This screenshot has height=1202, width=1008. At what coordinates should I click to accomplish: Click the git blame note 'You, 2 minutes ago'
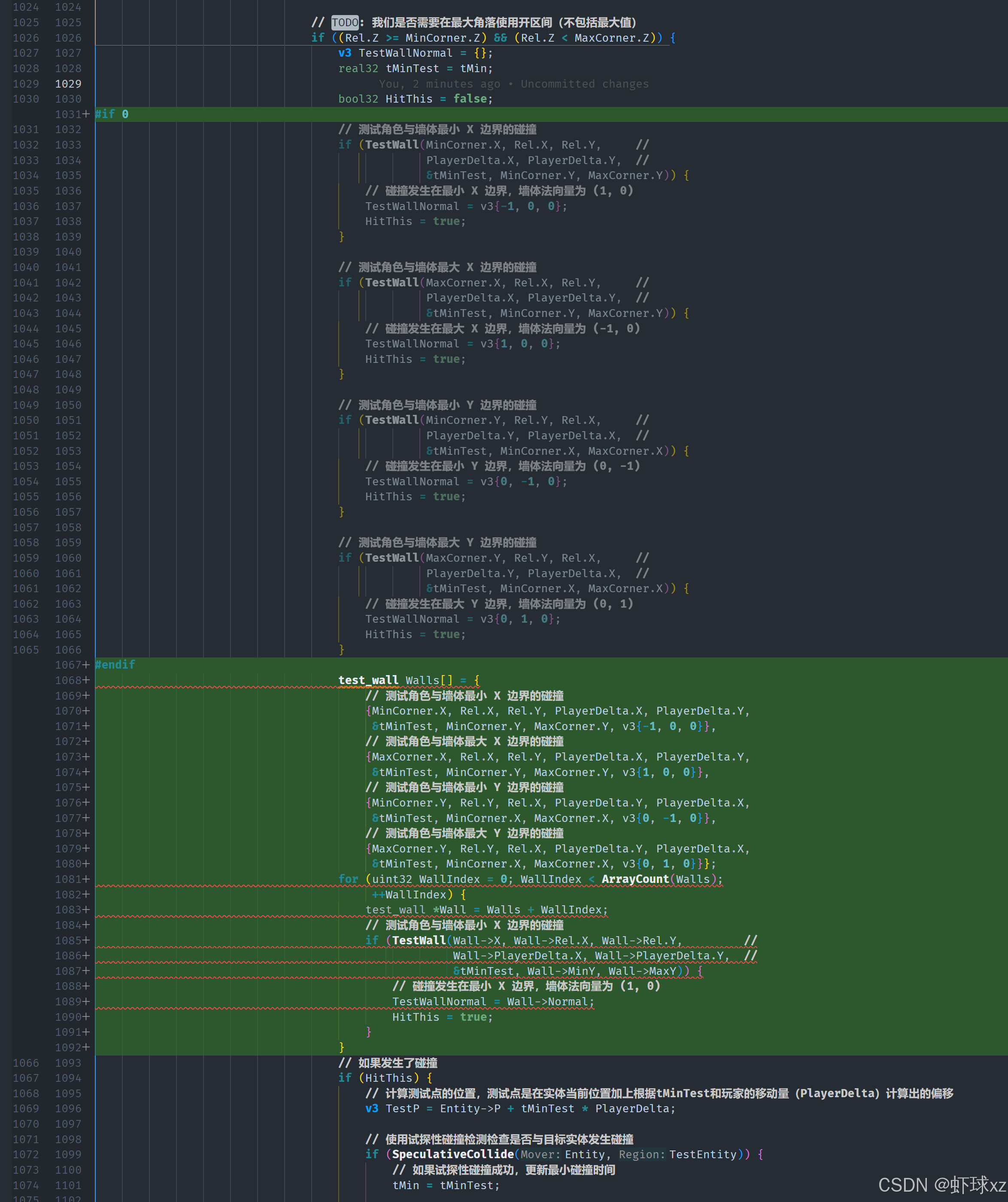coord(439,84)
